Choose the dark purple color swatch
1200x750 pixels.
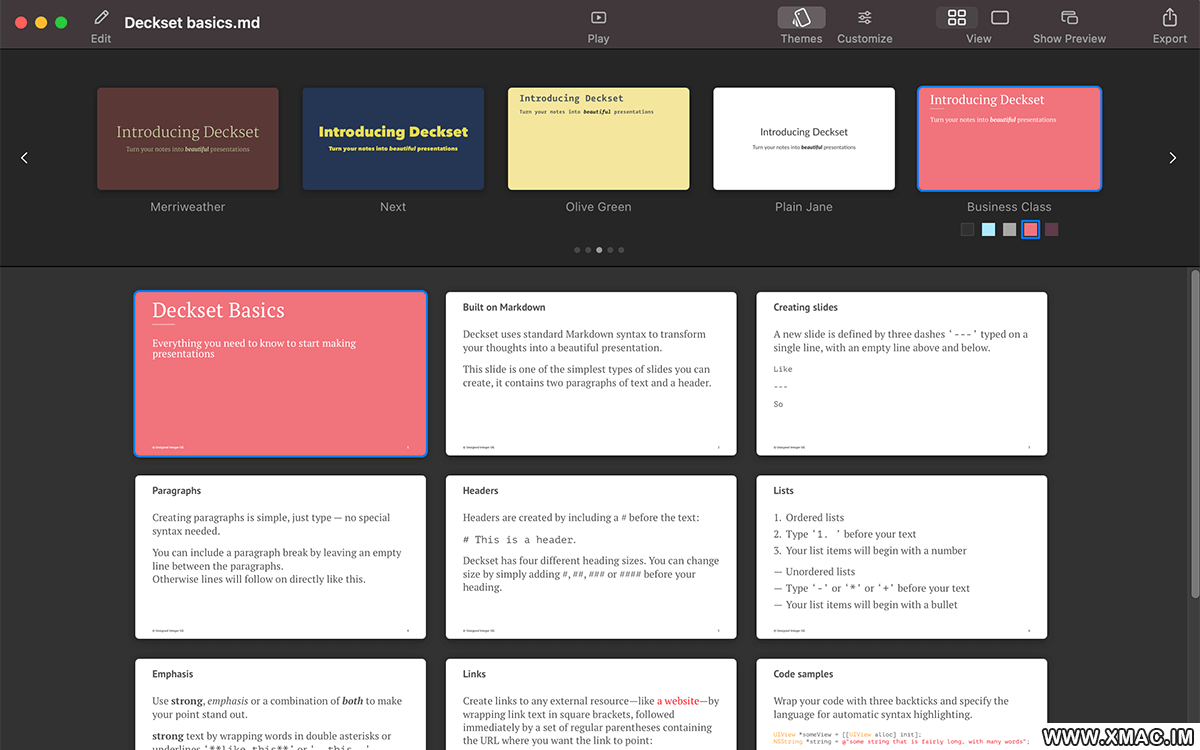click(1051, 230)
